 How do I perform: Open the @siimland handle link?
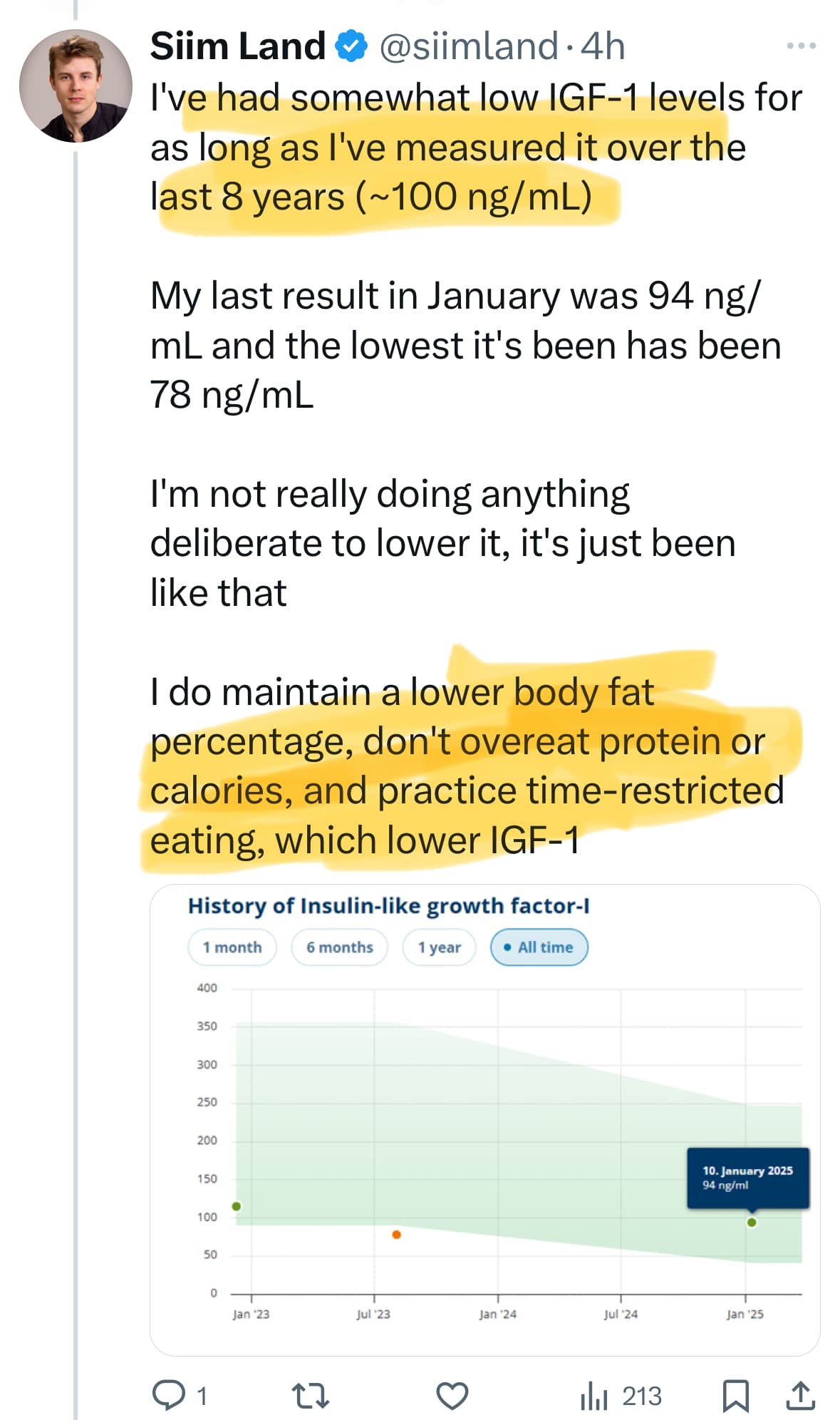[468, 46]
